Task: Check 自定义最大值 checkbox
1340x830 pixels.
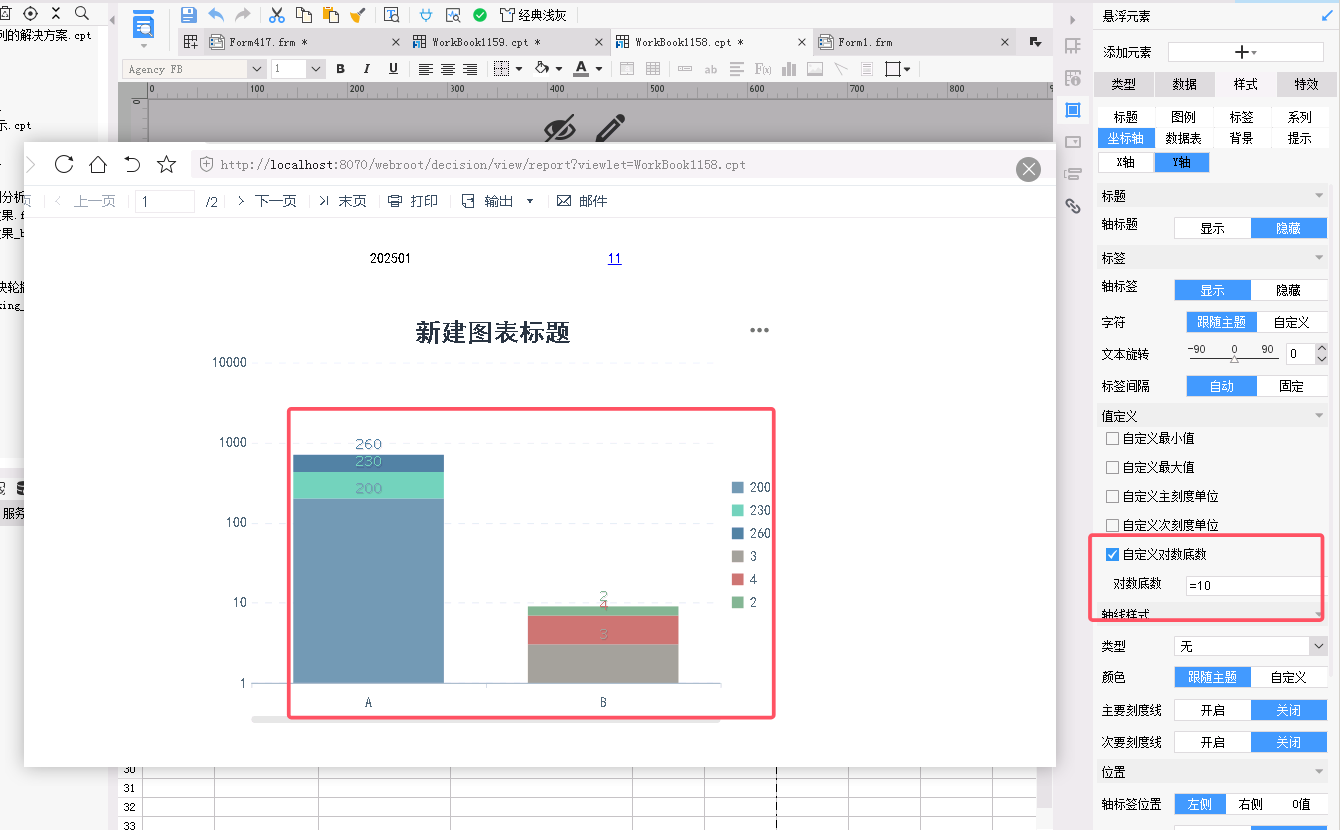Action: point(1112,467)
